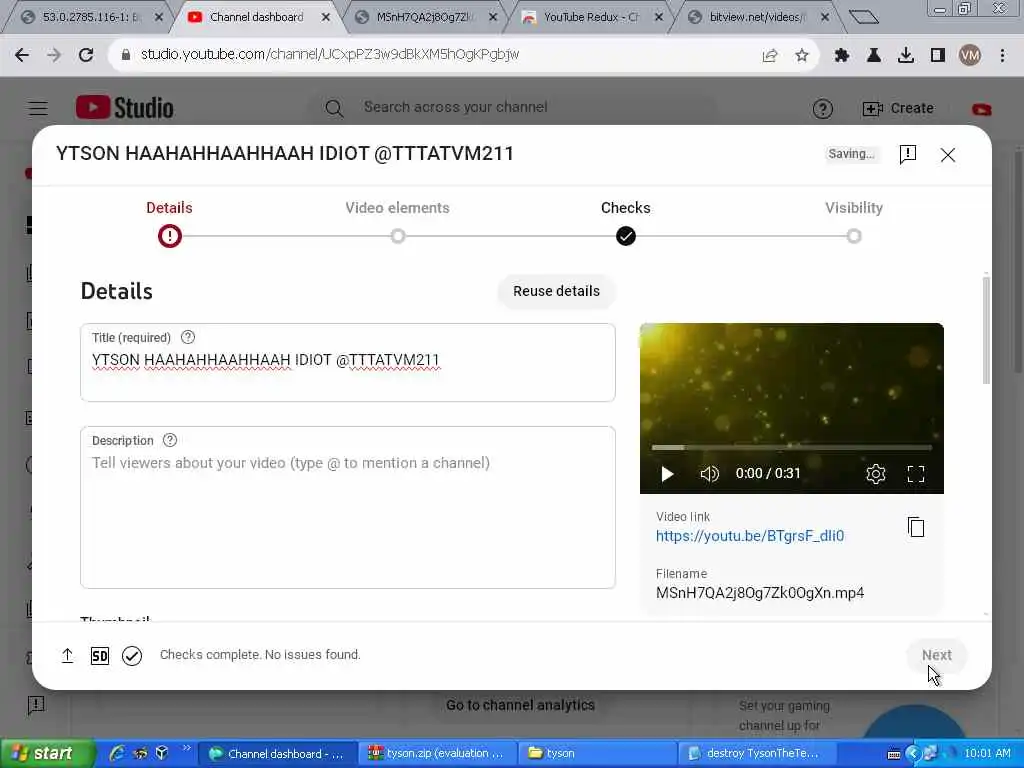Click Checks complete. No issues found text
Image resolution: width=1024 pixels, height=768 pixels.
[260, 655]
